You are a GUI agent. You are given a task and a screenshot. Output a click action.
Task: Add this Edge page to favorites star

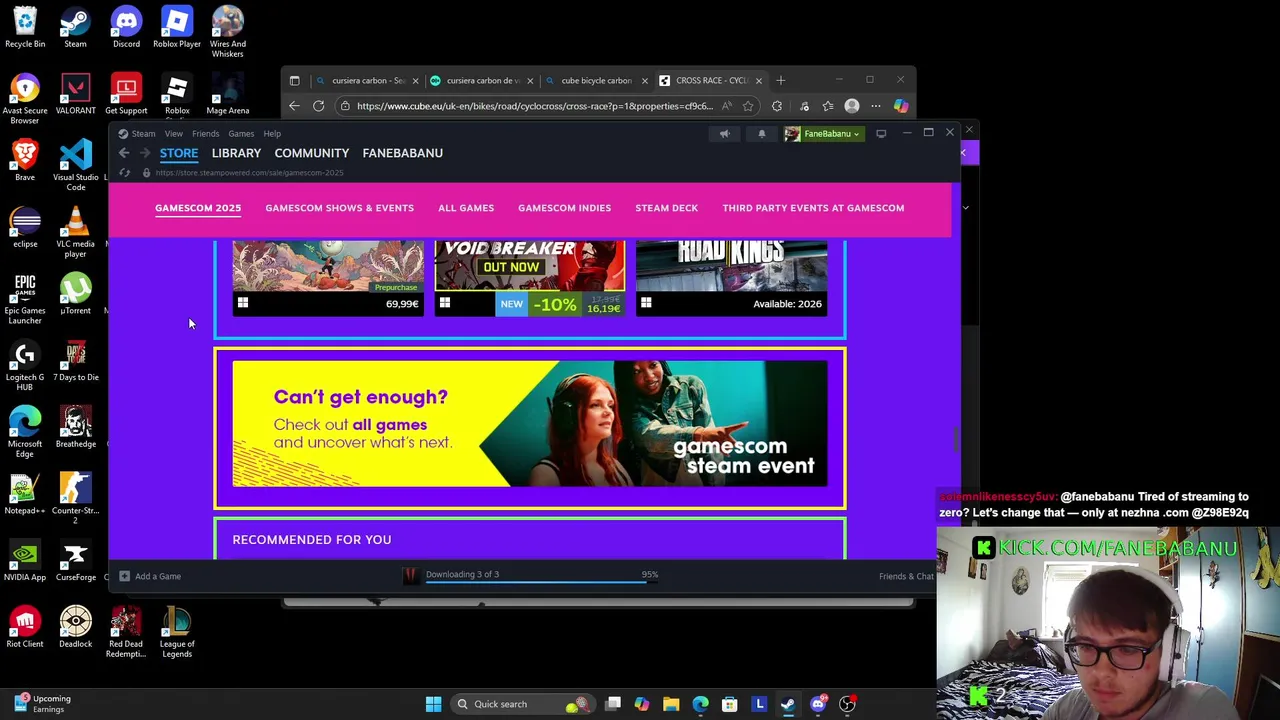pos(748,106)
